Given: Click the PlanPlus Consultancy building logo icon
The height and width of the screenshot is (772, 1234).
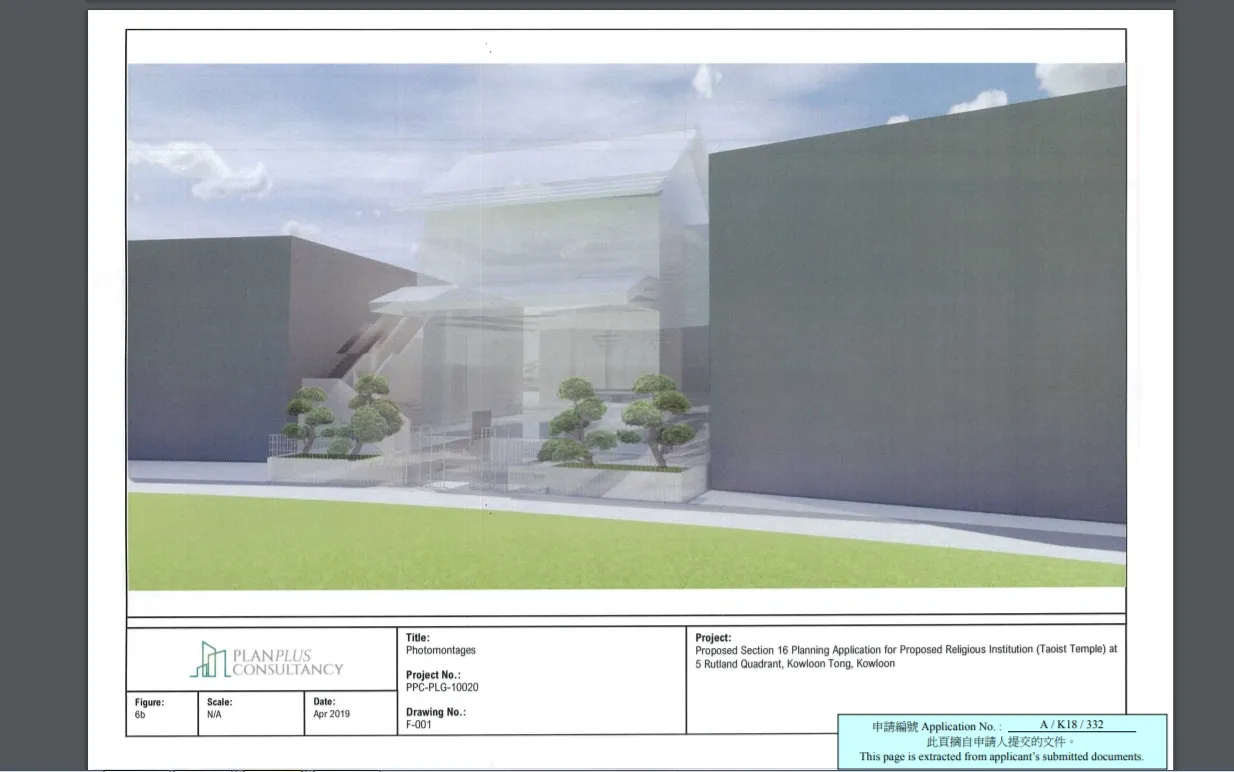Looking at the screenshot, I should click(208, 659).
